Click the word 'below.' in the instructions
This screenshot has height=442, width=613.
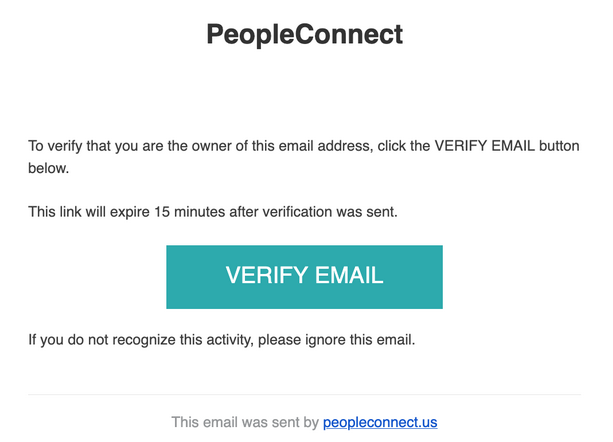pos(49,169)
